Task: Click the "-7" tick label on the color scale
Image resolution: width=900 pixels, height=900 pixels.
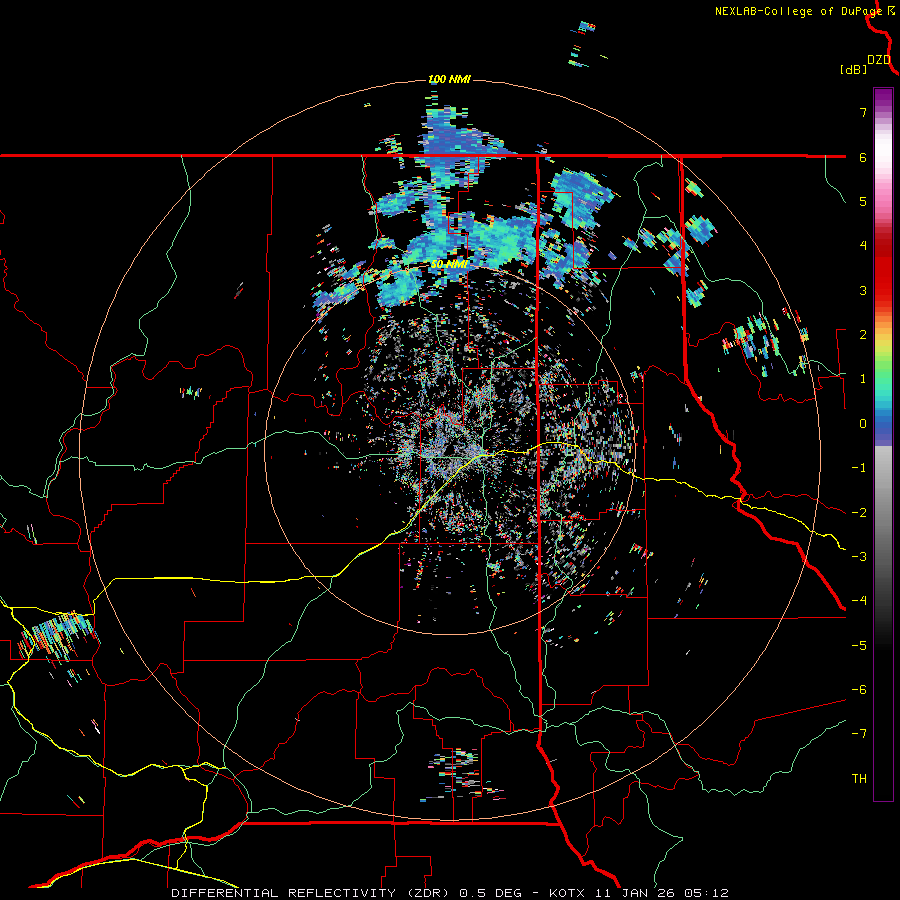Action: [x=859, y=734]
